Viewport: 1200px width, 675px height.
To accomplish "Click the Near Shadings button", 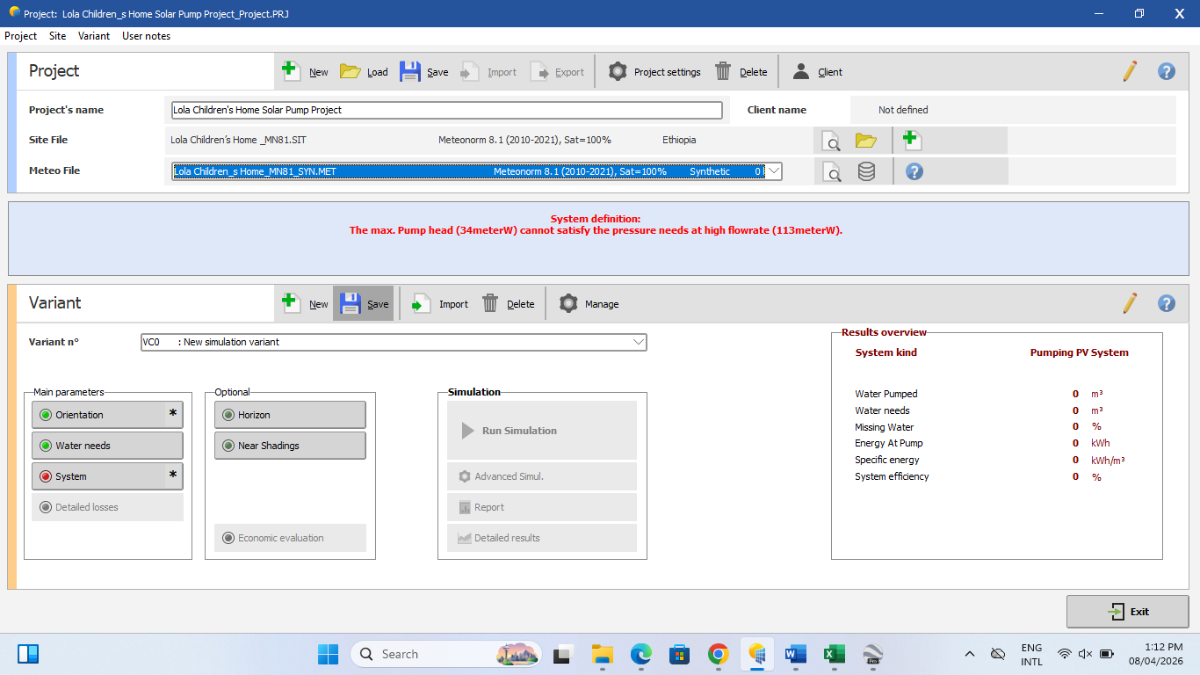I will point(290,446).
